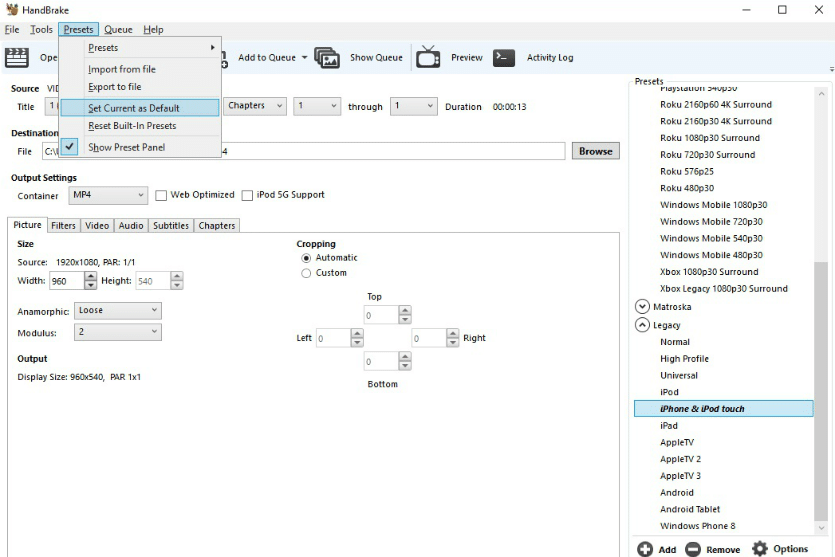Open the start chapter dropdown
The height and width of the screenshot is (557, 835).
(317, 106)
